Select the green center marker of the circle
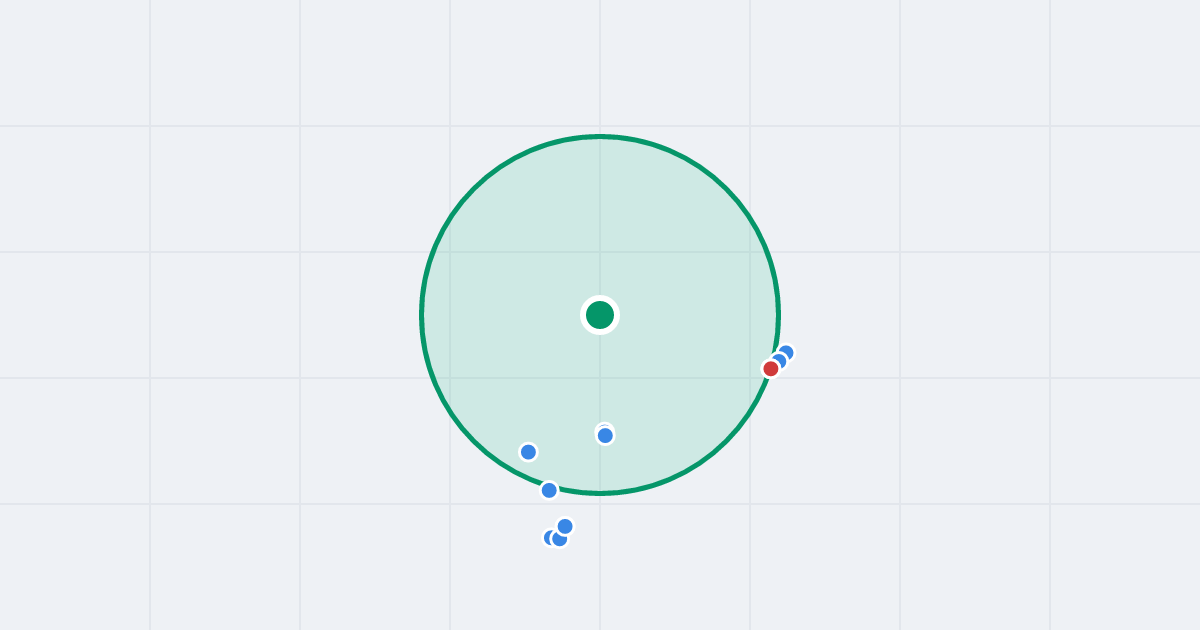Image resolution: width=1200 pixels, height=630 pixels. 600,315
